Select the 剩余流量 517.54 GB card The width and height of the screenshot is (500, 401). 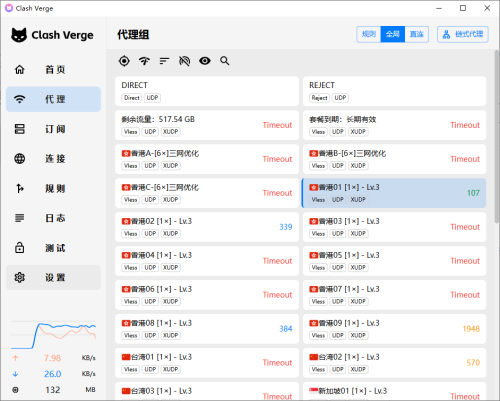pos(207,125)
